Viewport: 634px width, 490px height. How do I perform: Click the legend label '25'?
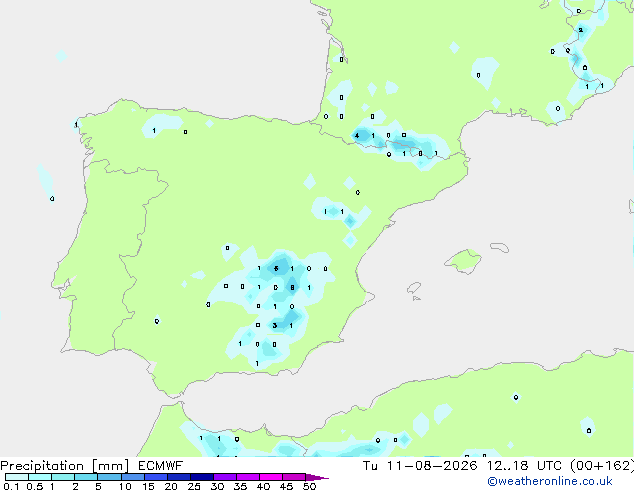(194, 486)
